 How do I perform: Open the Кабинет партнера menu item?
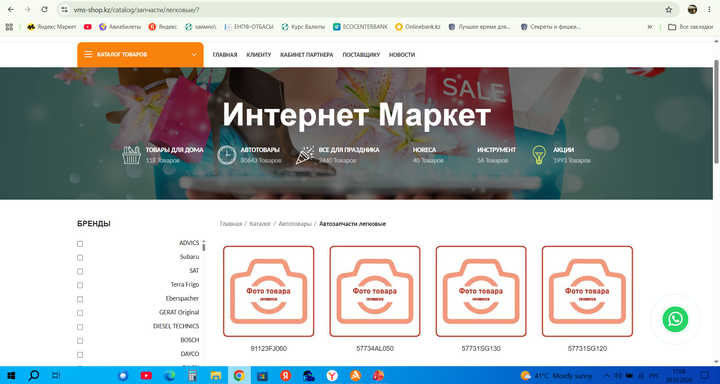(x=307, y=55)
